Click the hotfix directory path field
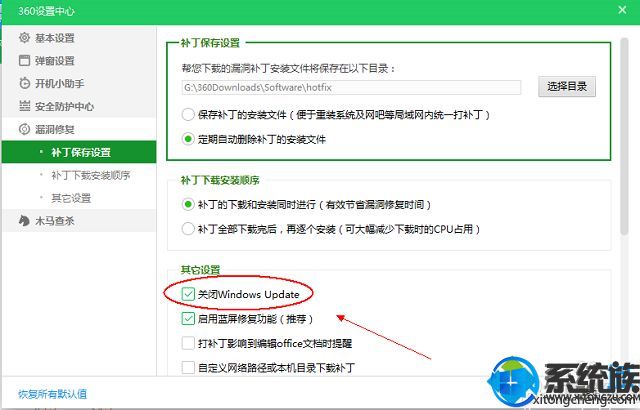This screenshot has height=410, width=640. (x=351, y=87)
